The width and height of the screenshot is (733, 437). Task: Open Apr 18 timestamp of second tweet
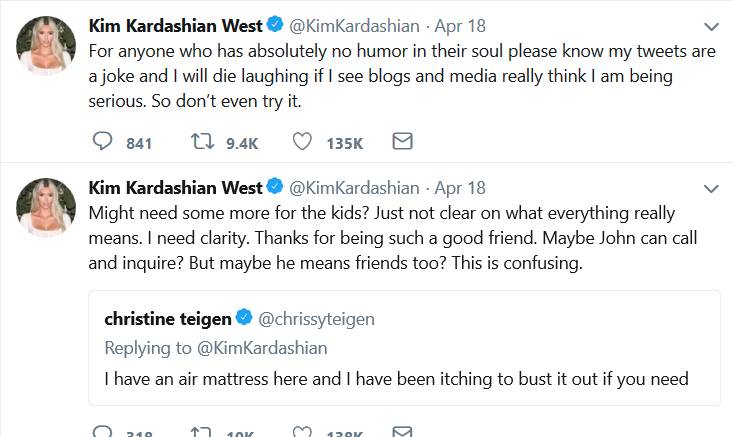coord(459,188)
